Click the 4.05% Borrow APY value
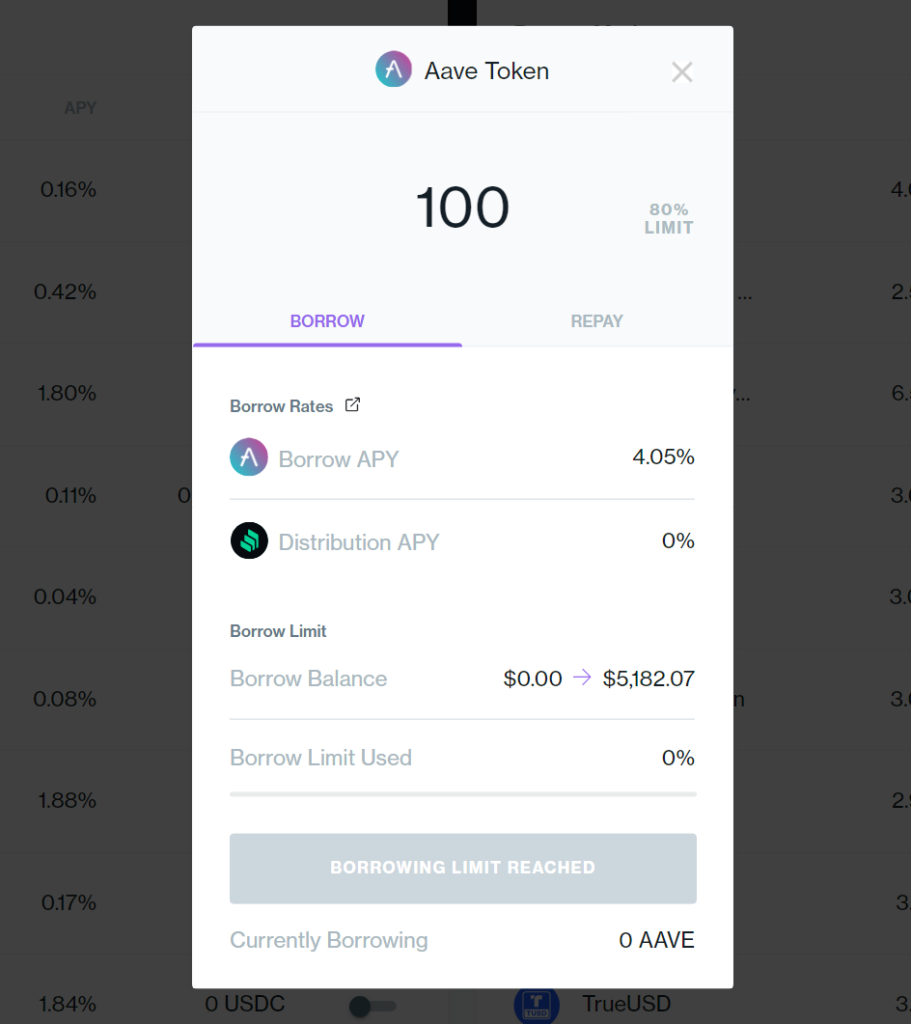The image size is (911, 1024). pos(663,457)
